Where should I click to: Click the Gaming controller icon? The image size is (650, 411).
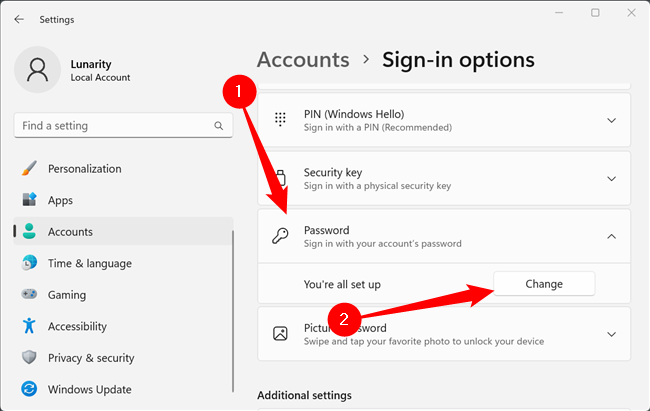[29, 295]
